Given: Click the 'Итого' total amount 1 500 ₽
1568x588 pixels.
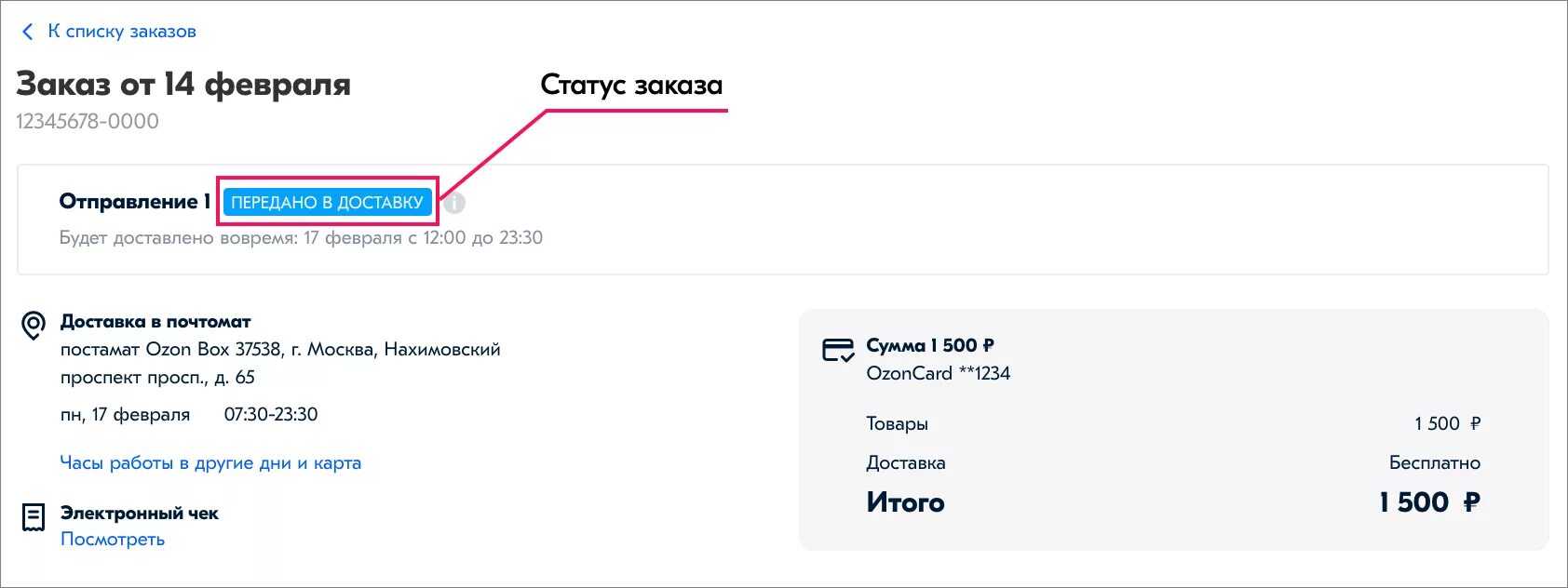Looking at the screenshot, I should (1429, 502).
